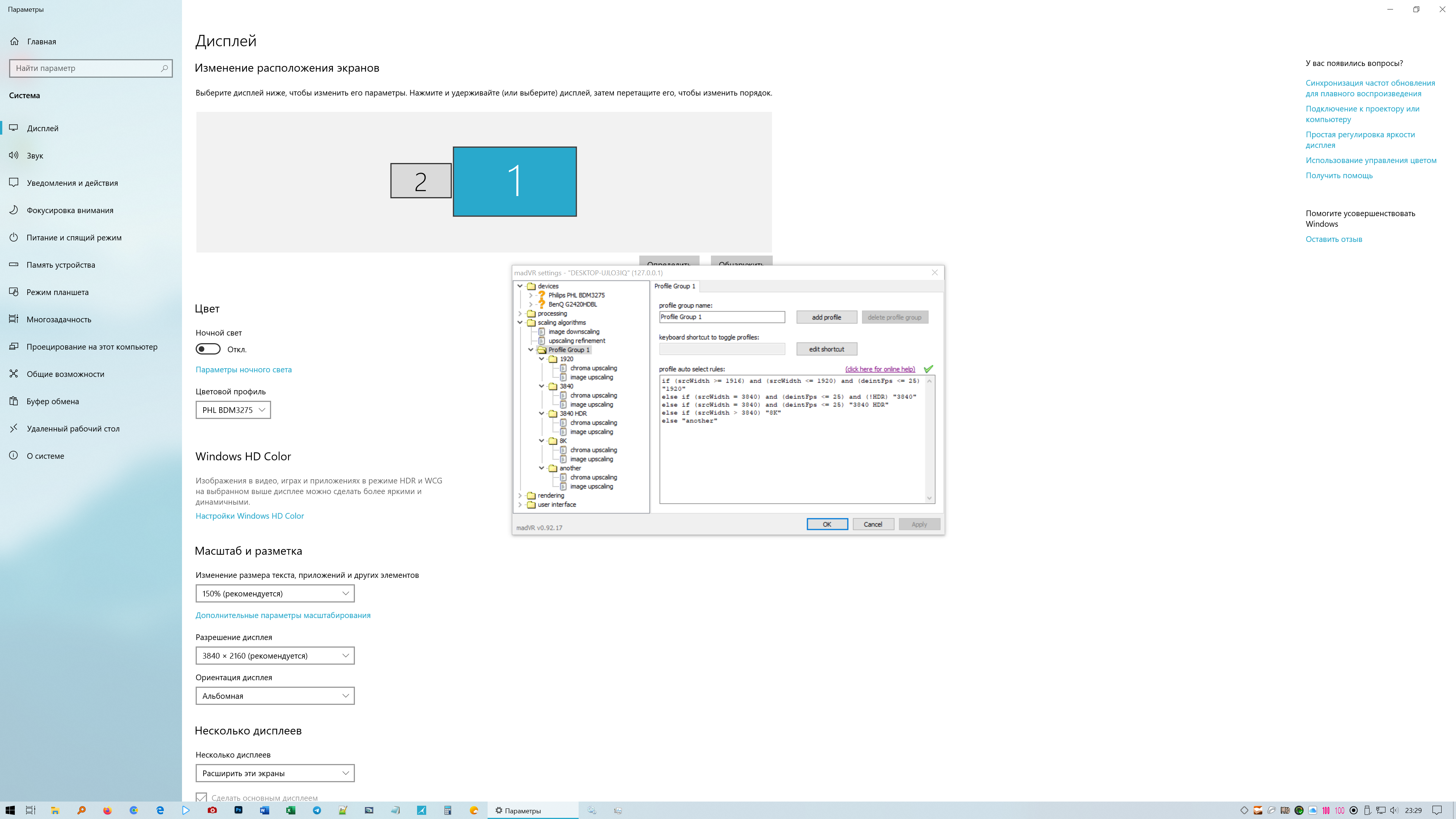Expand the rendering folder in madVR tree
The height and width of the screenshot is (819, 1456).
click(x=520, y=495)
